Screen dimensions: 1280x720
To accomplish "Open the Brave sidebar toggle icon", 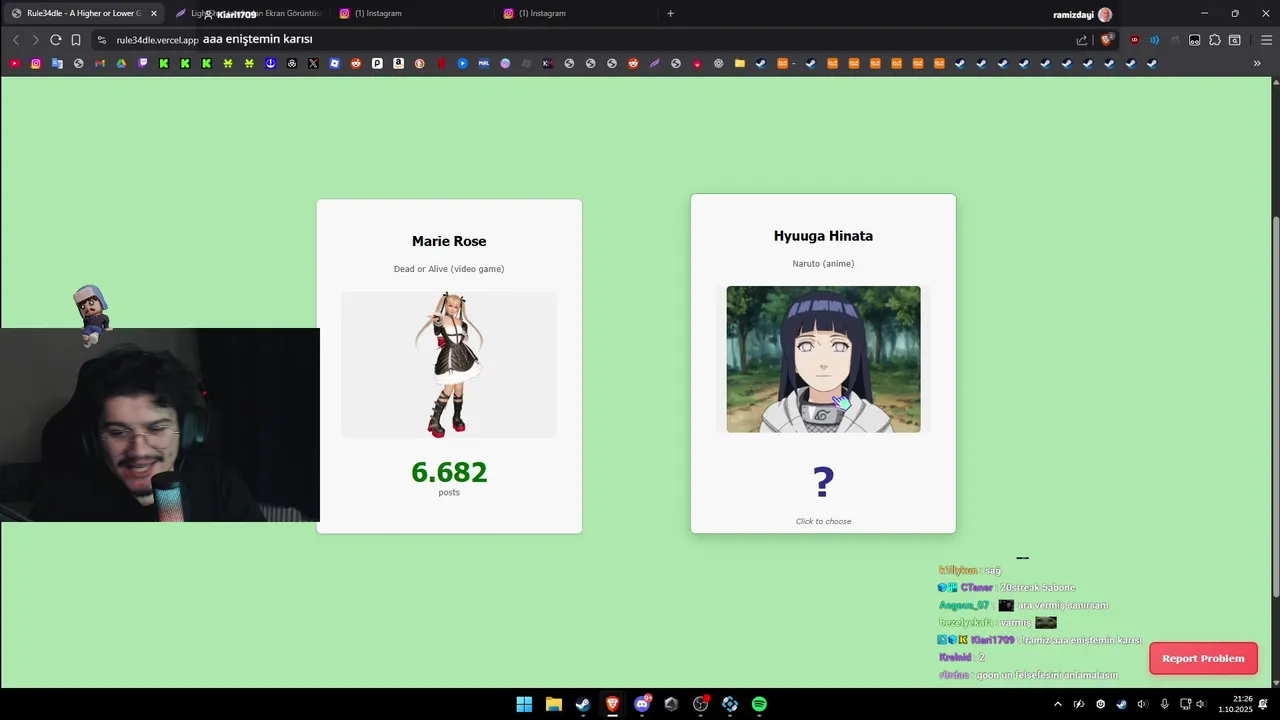I will tap(1235, 40).
